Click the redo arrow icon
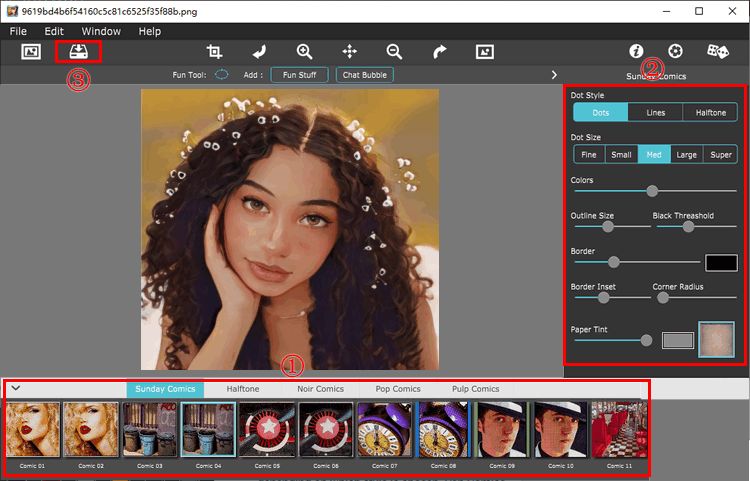750x481 pixels. (439, 51)
